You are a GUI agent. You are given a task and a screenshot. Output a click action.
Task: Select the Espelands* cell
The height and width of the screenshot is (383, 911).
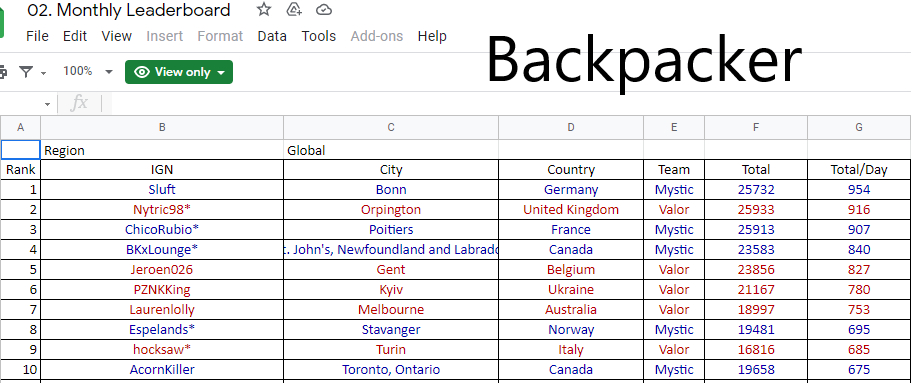point(162,330)
